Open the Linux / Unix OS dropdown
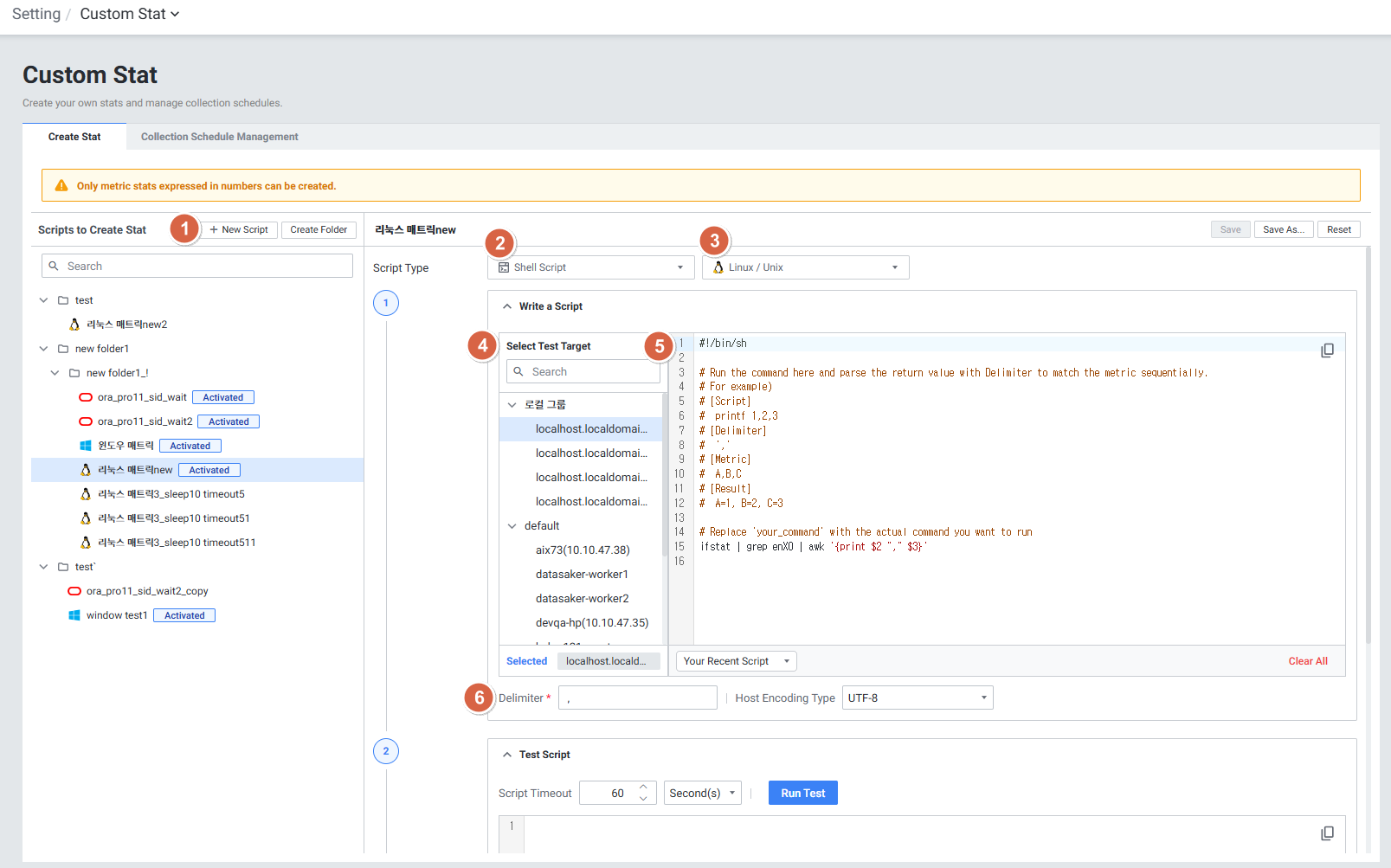The image size is (1391, 868). click(806, 267)
